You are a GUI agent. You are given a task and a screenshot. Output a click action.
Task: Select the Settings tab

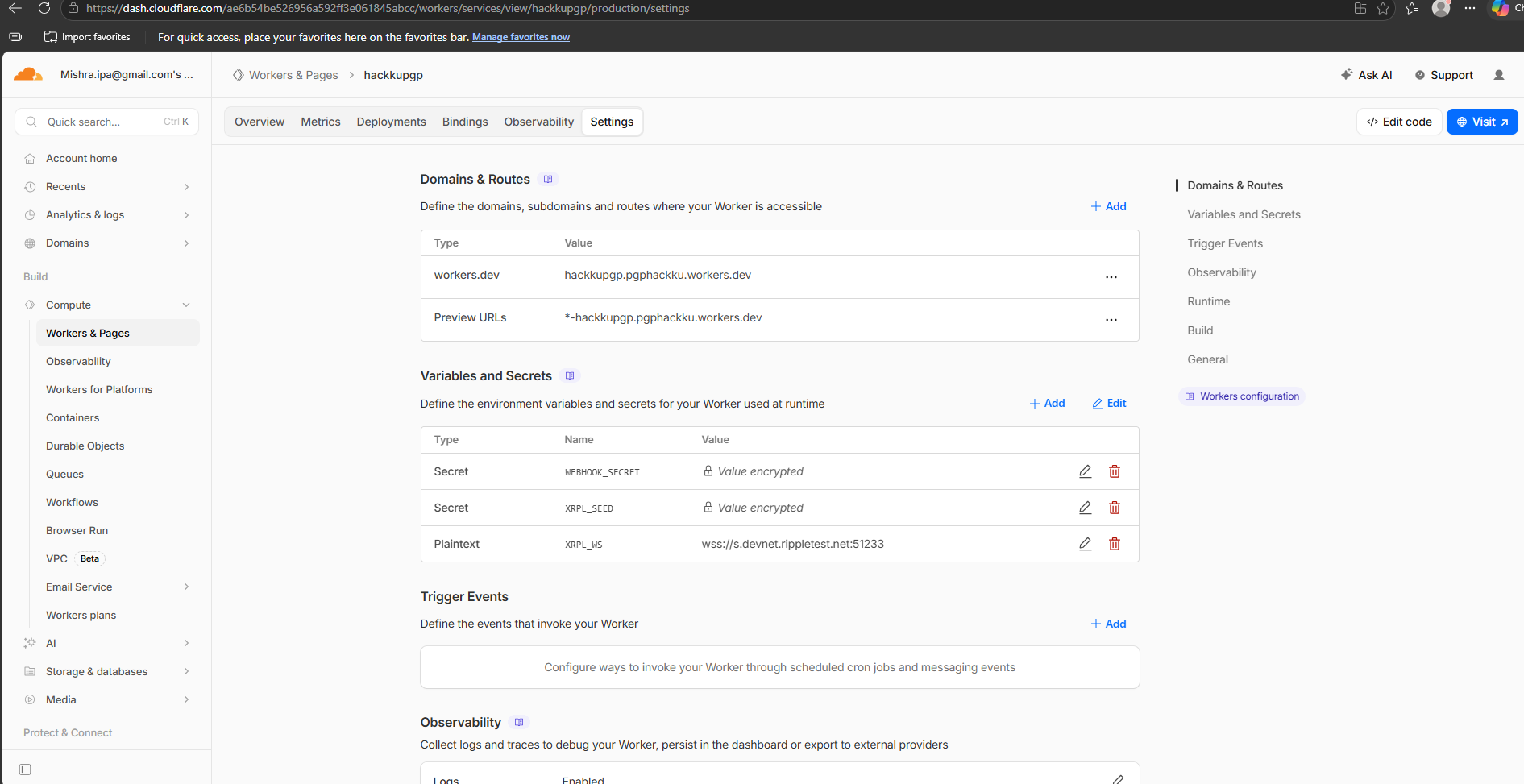point(612,122)
